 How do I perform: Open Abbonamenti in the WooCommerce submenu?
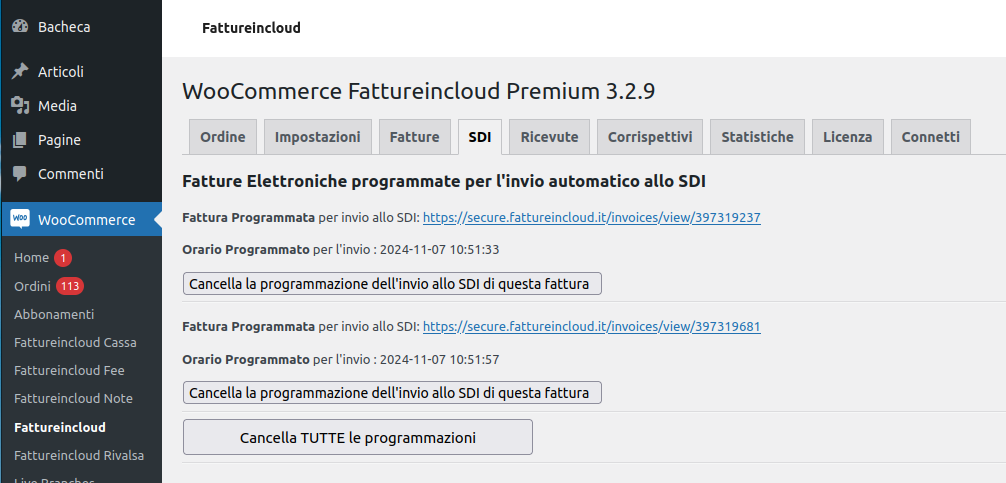54,314
